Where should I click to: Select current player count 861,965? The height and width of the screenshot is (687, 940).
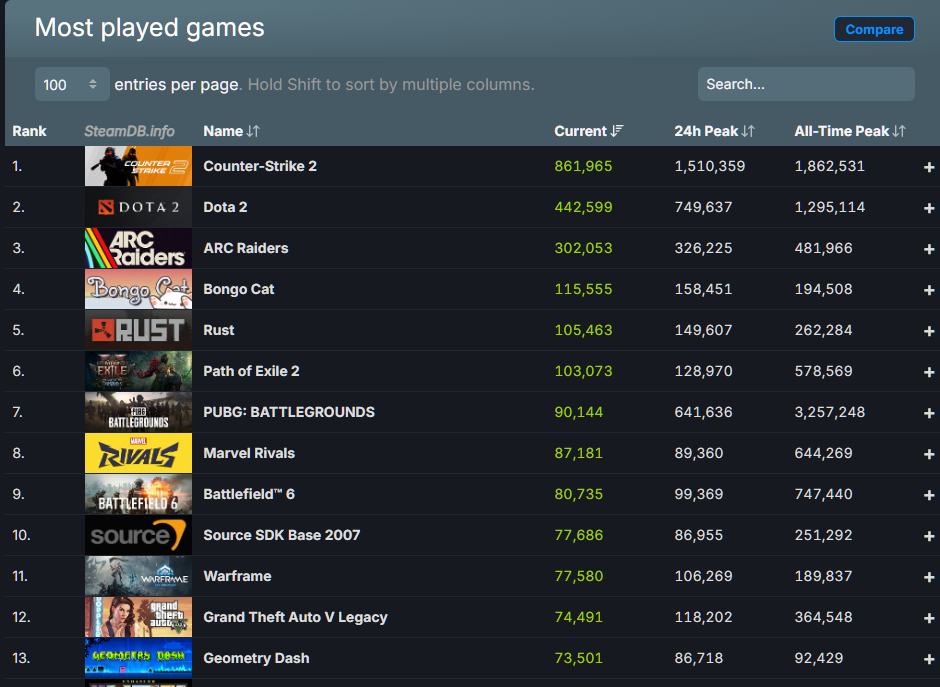(x=583, y=166)
